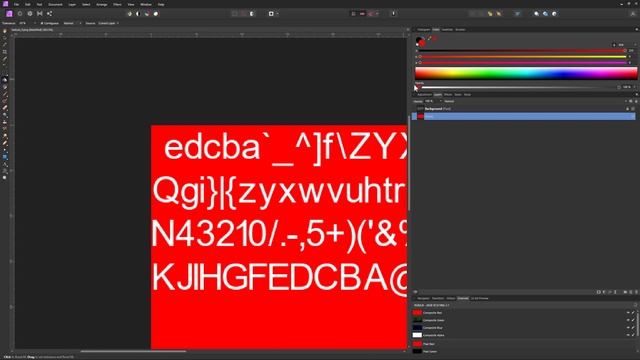Screen dimensions: 640x360
Task: Toggle visibility of Composite Blue channel
Action: coord(628,327)
